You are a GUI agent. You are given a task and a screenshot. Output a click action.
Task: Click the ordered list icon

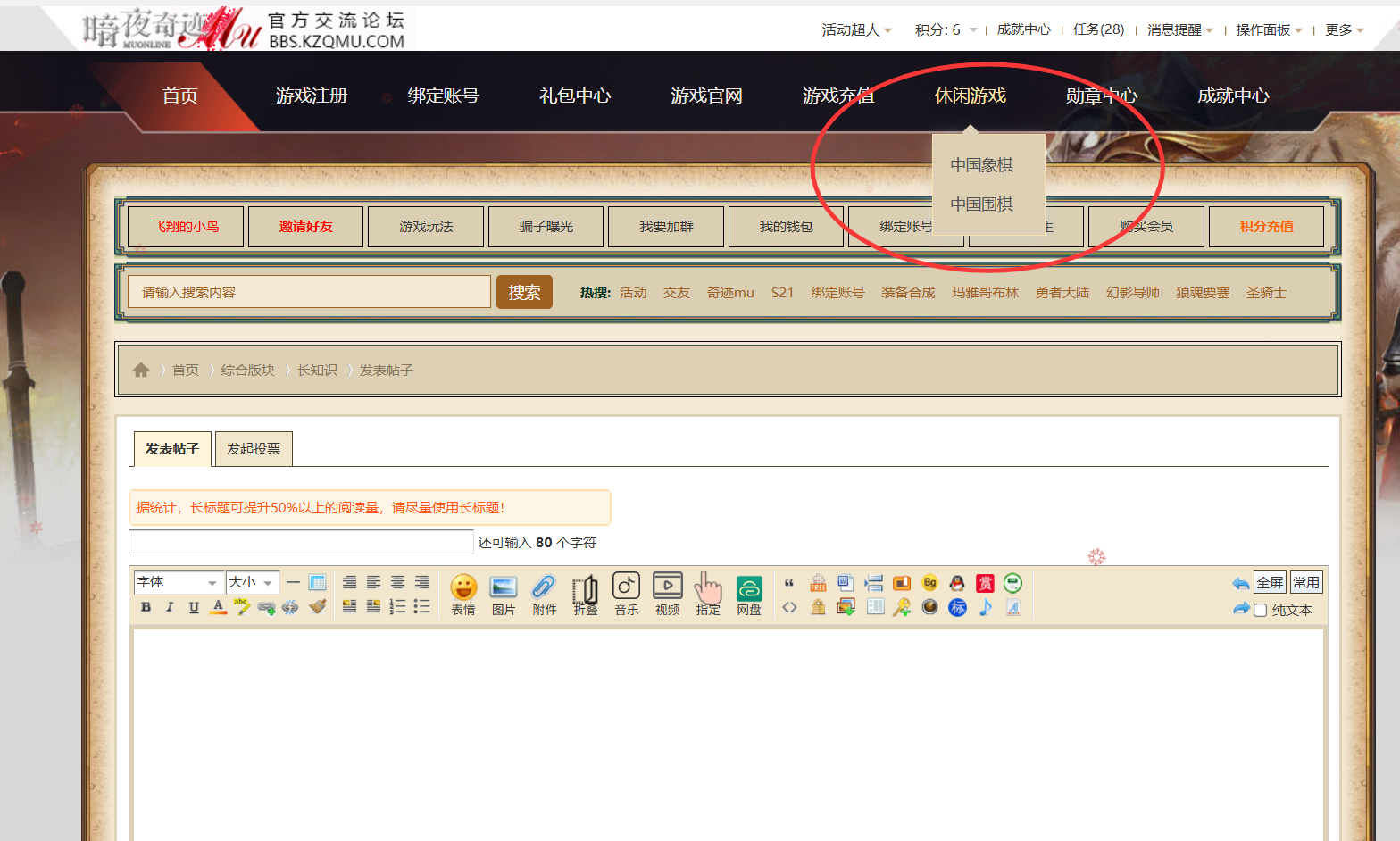(398, 607)
